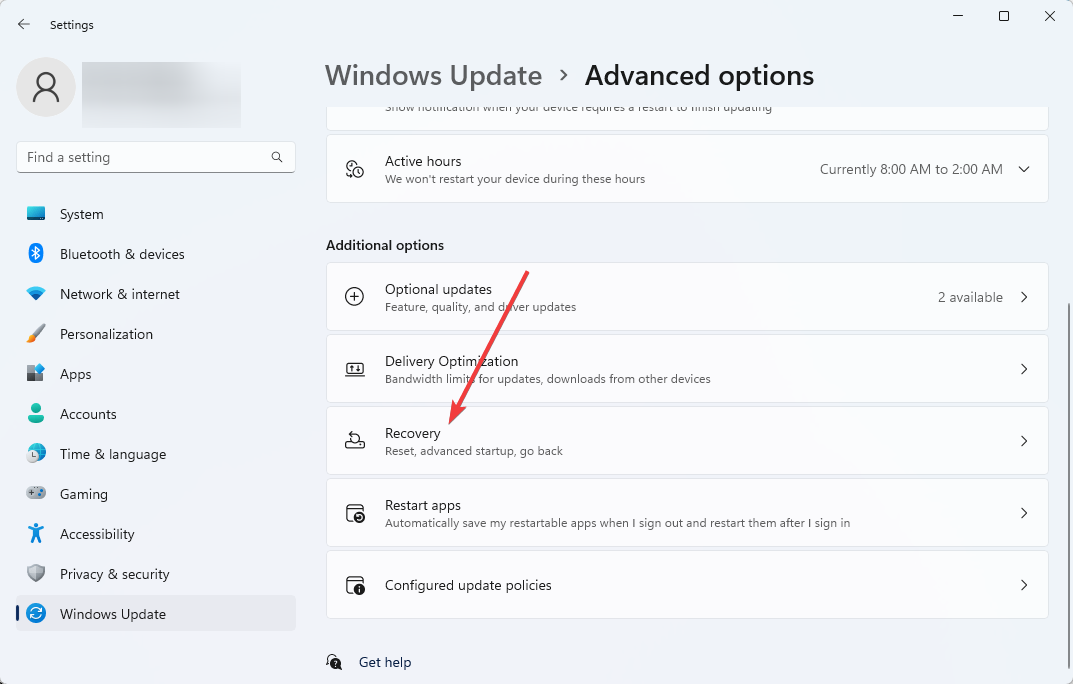Minimize the Settings window
The width and height of the screenshot is (1073, 684).
tap(958, 16)
